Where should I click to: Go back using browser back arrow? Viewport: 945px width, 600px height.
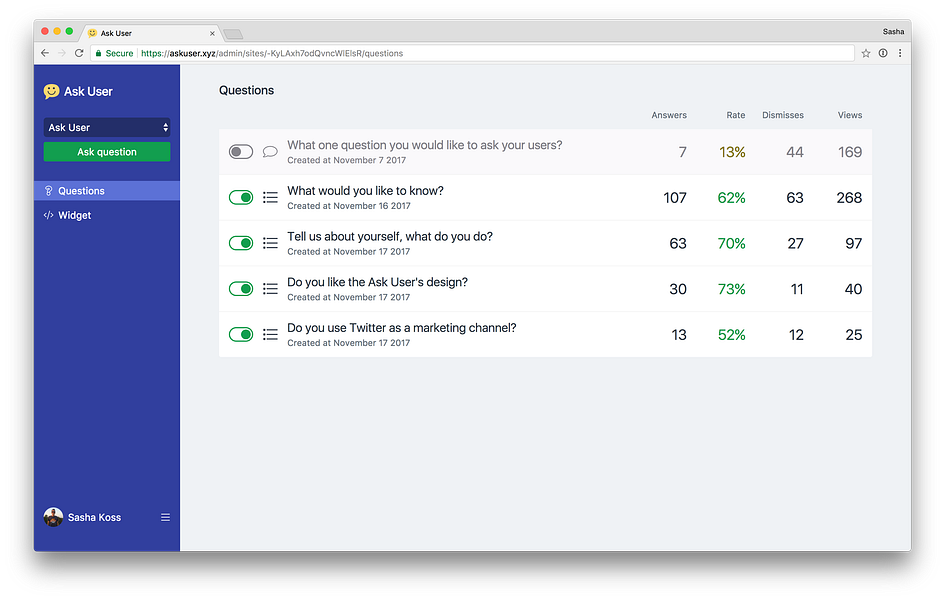(45, 53)
